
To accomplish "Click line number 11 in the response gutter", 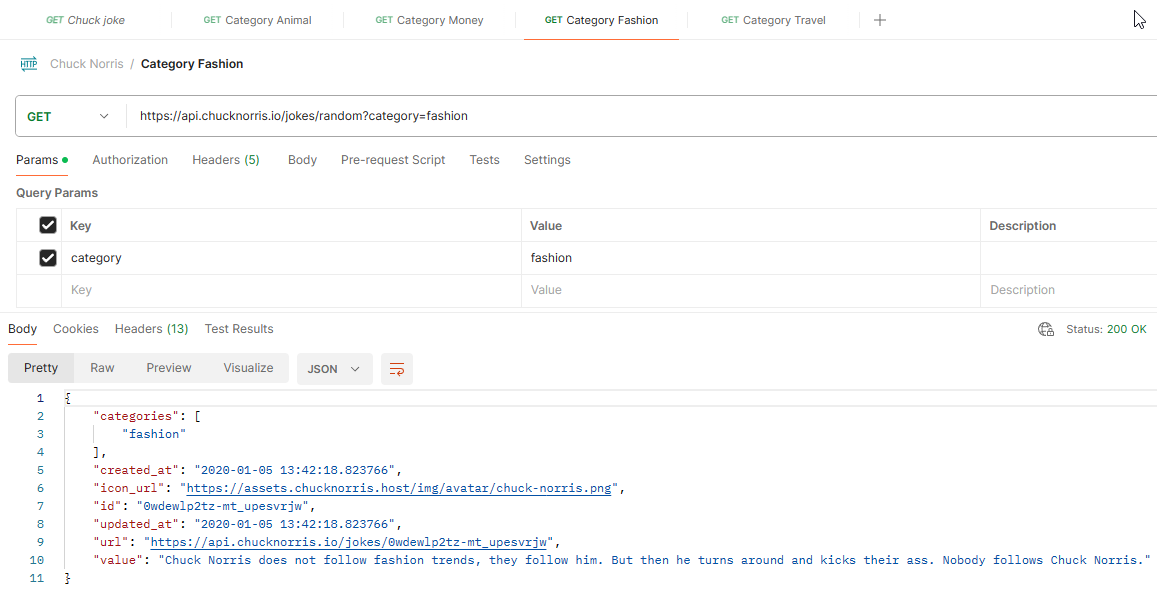I will click(x=37, y=579).
